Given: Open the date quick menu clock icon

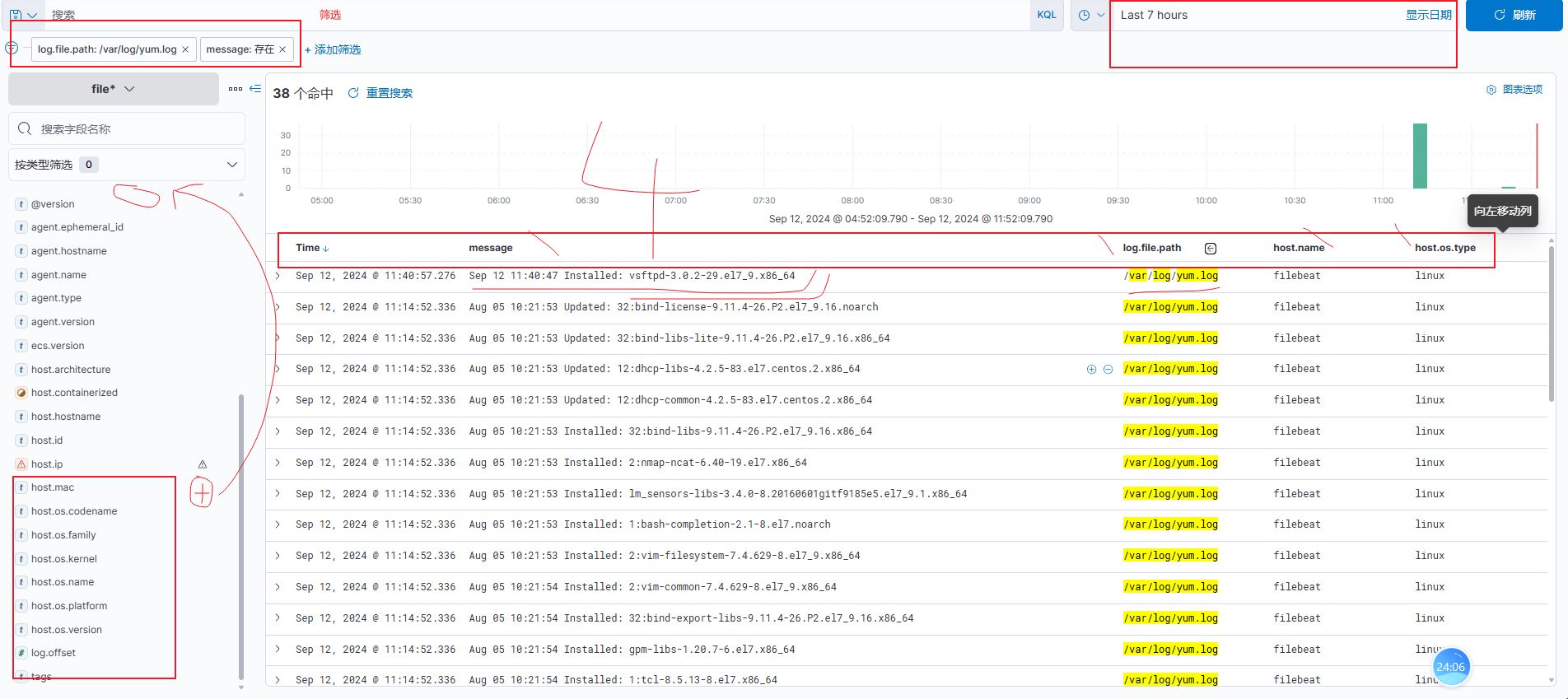Looking at the screenshot, I should pos(1090,15).
